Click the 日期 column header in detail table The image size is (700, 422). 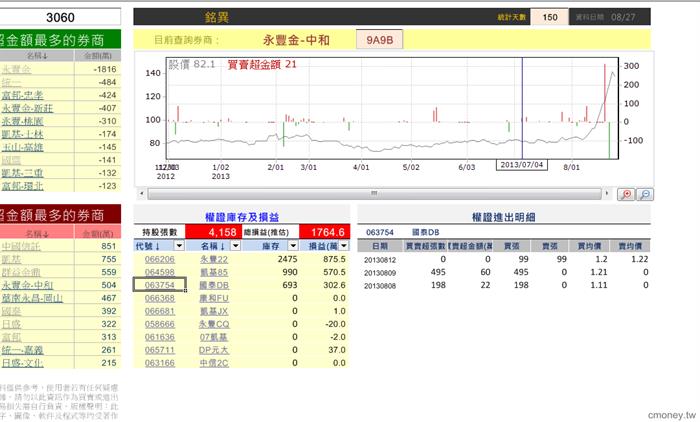click(379, 246)
